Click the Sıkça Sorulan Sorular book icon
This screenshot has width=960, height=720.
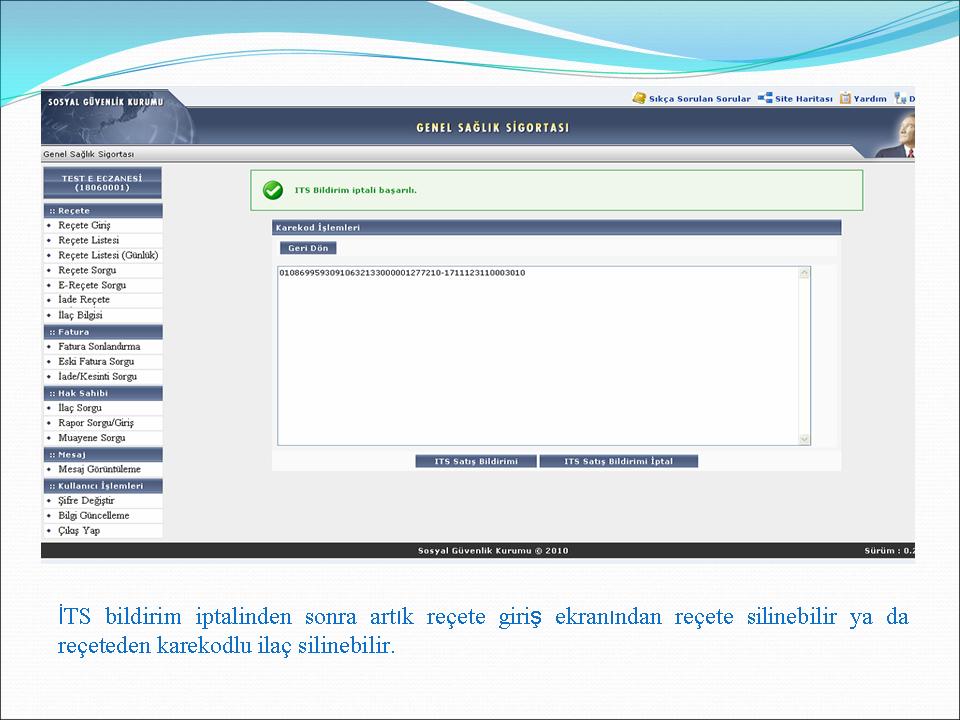639,98
